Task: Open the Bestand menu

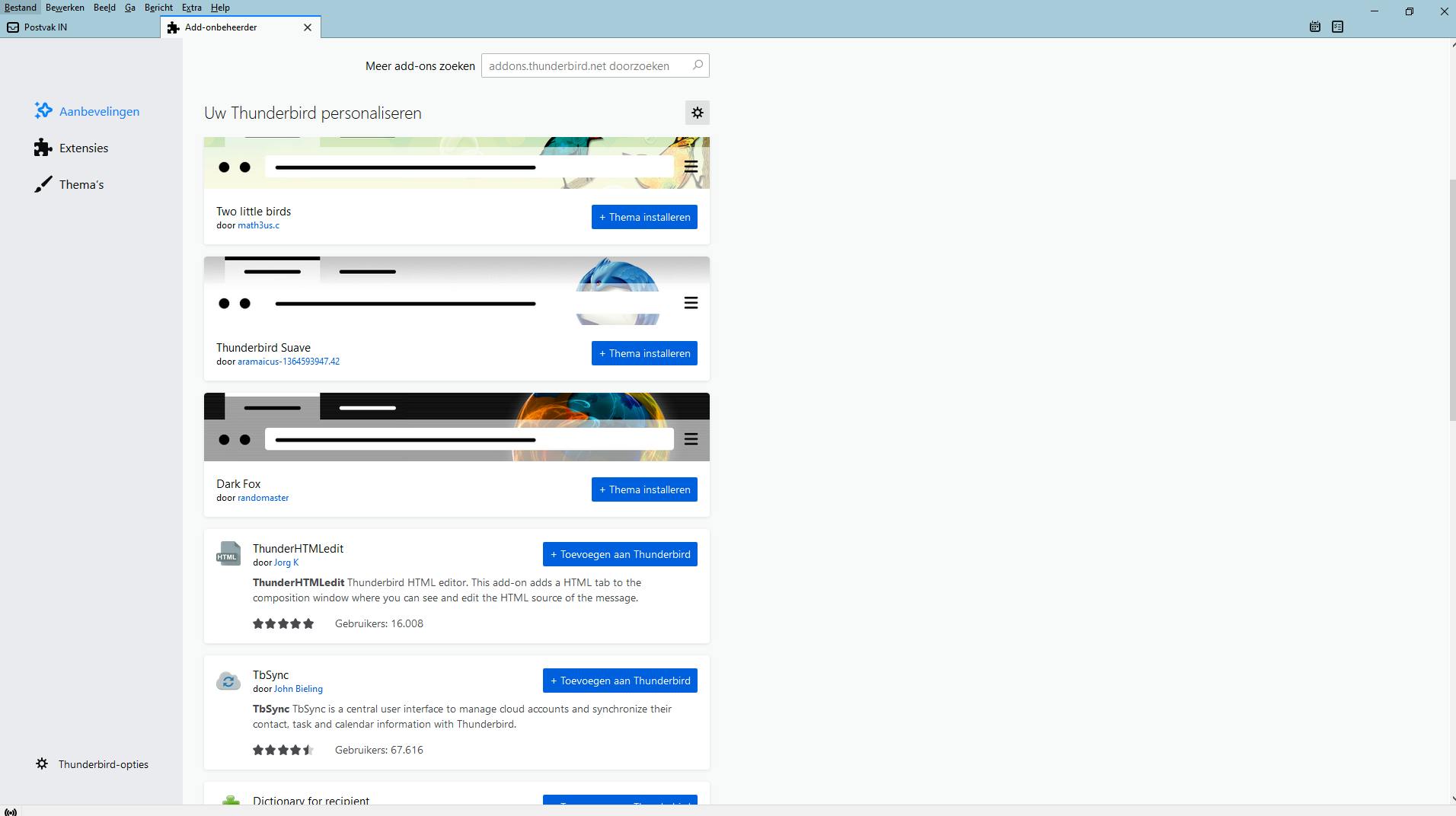Action: [21, 8]
